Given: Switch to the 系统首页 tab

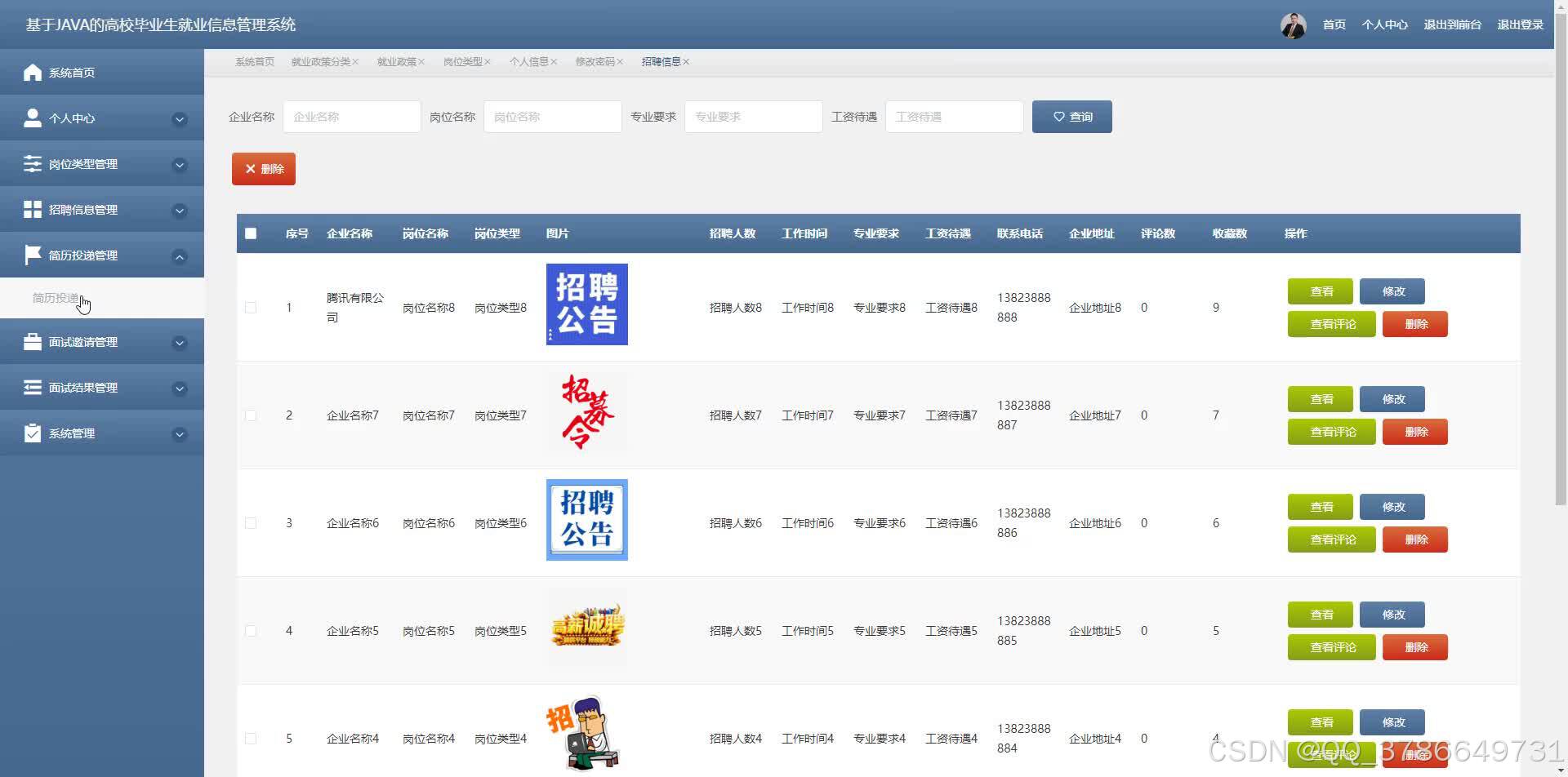Looking at the screenshot, I should [x=255, y=62].
